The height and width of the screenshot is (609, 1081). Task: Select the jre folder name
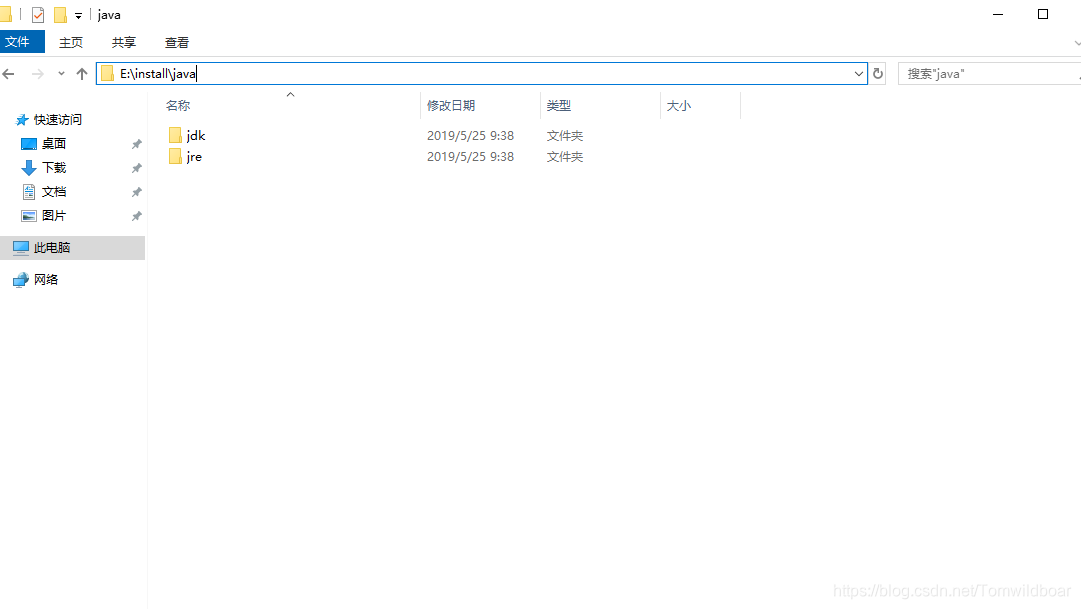point(194,157)
